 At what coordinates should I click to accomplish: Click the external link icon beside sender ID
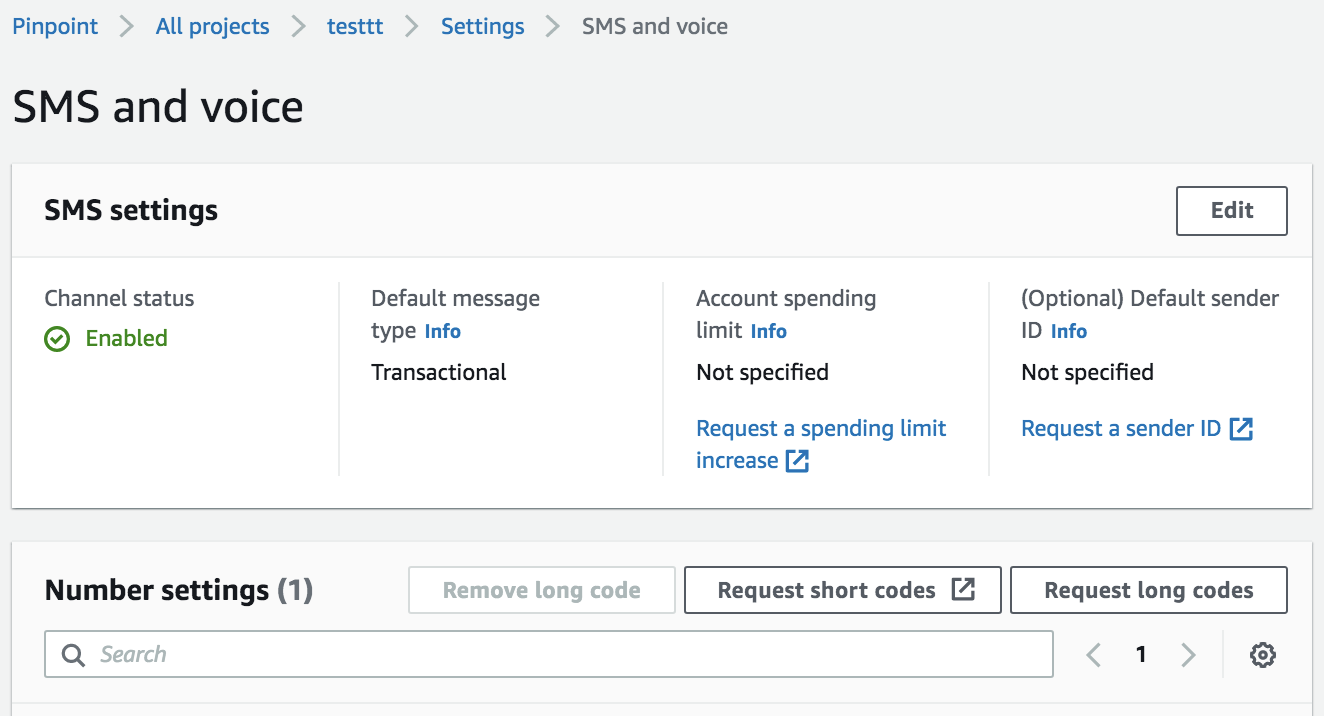[1241, 429]
